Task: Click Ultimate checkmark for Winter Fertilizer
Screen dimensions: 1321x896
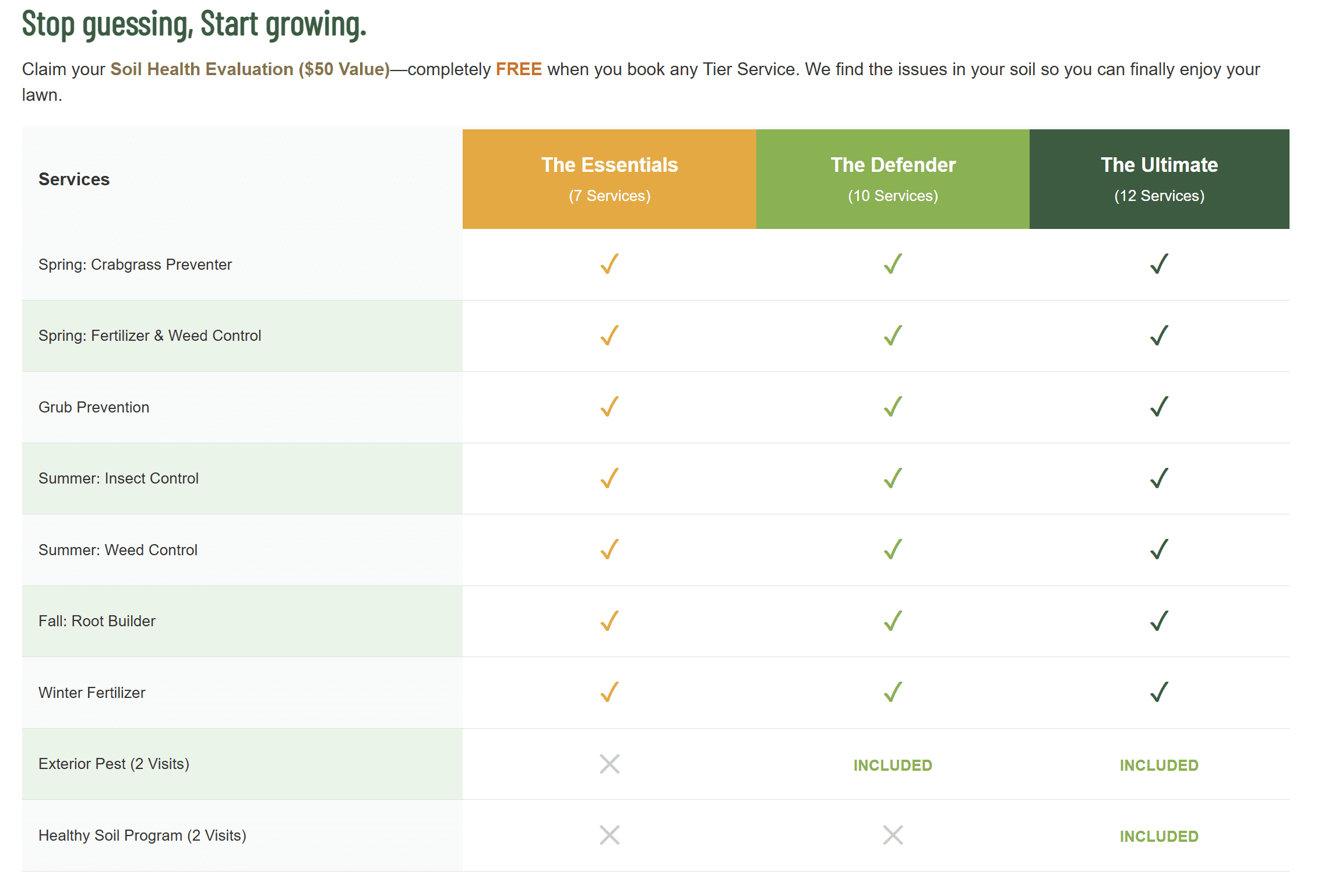Action: [1159, 692]
